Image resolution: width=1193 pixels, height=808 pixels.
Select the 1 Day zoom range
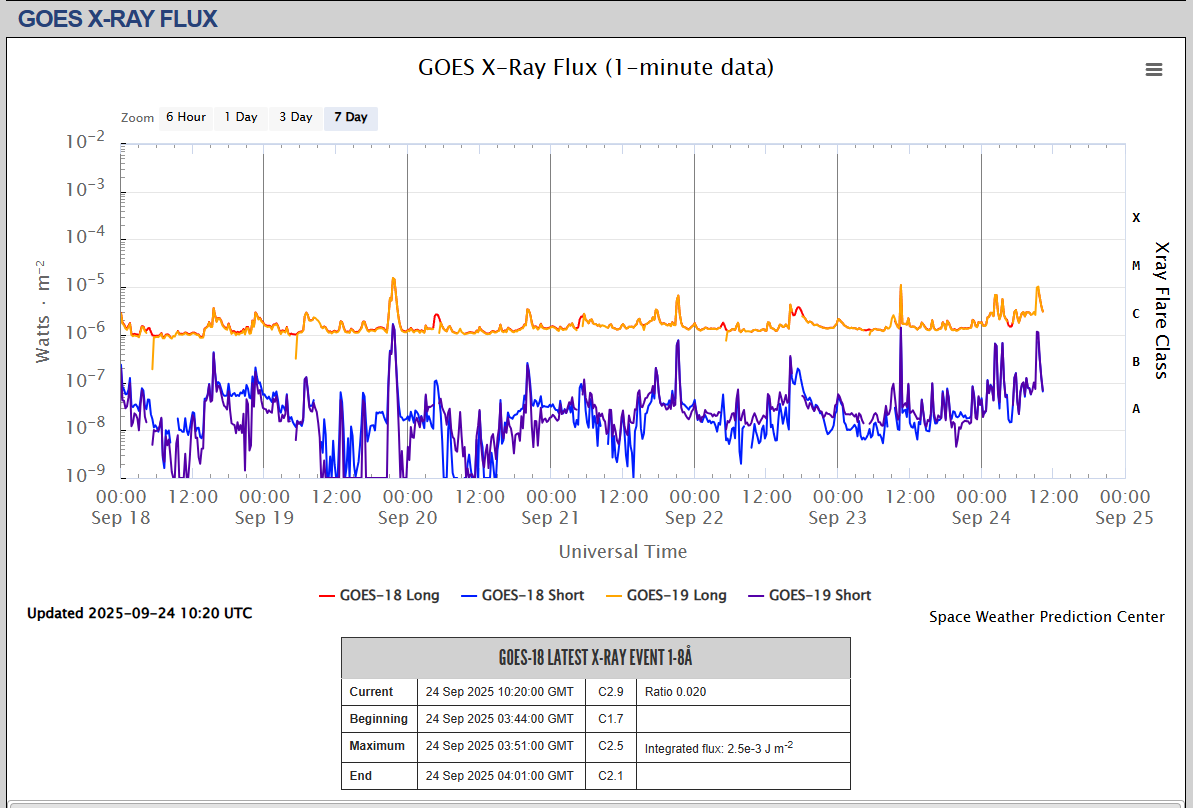click(240, 118)
